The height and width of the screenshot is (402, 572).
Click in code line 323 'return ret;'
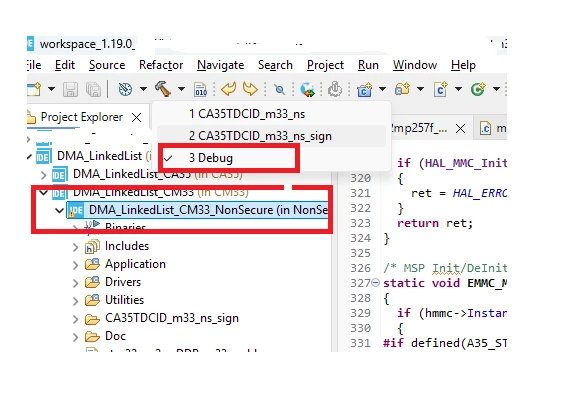(x=435, y=223)
